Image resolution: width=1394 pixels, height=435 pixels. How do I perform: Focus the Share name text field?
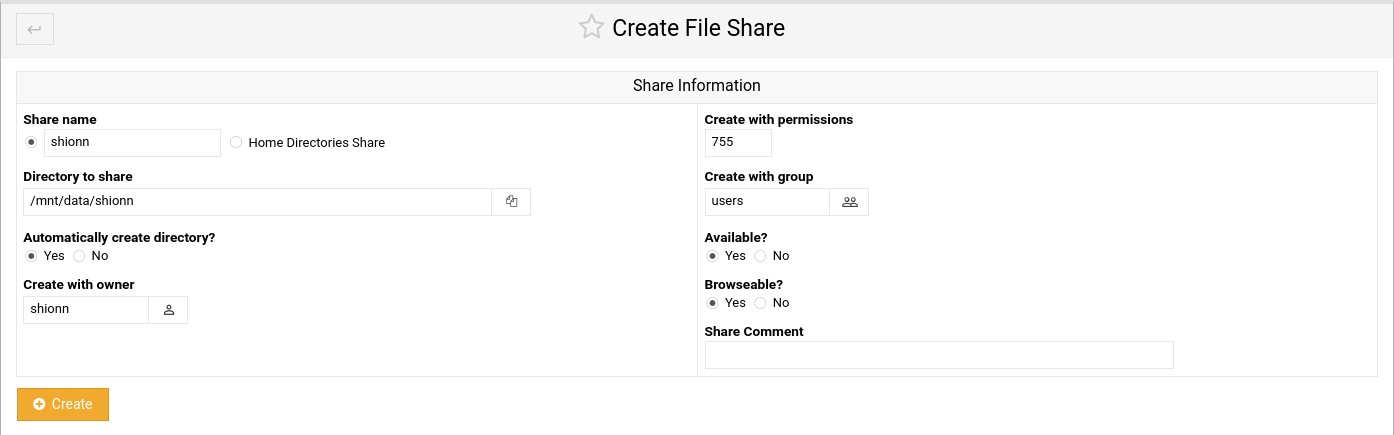(x=132, y=143)
